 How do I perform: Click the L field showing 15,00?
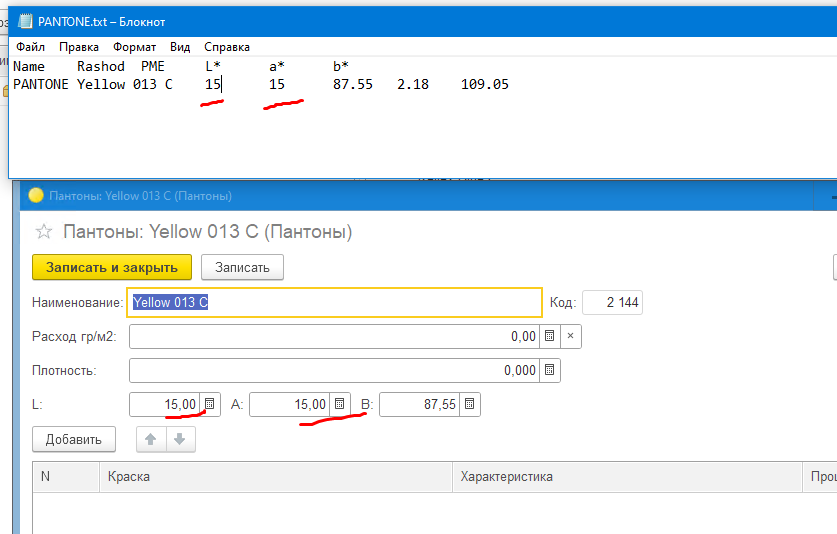tap(164, 404)
